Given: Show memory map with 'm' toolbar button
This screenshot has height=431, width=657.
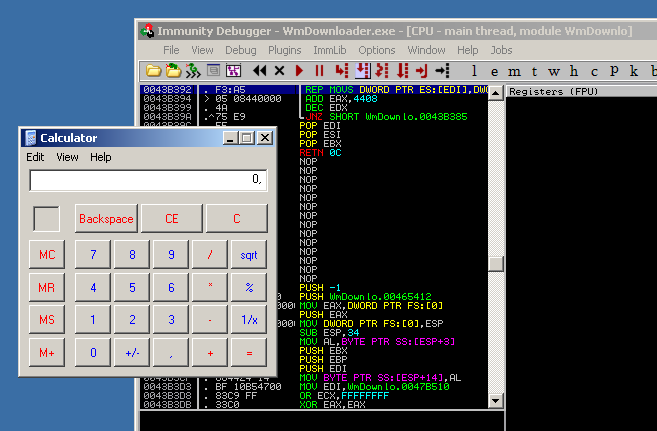Looking at the screenshot, I should pyautogui.click(x=514, y=72).
